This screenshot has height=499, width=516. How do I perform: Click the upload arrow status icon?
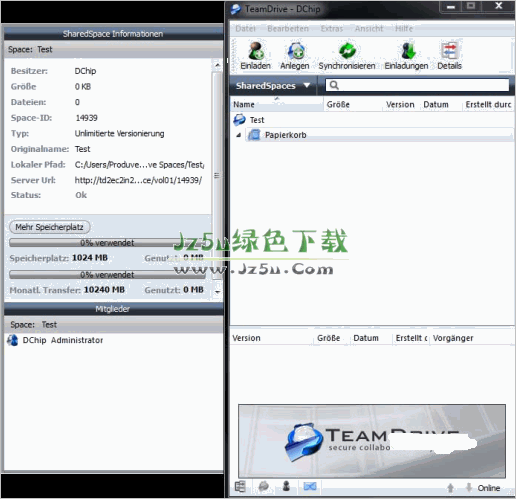[450, 488]
